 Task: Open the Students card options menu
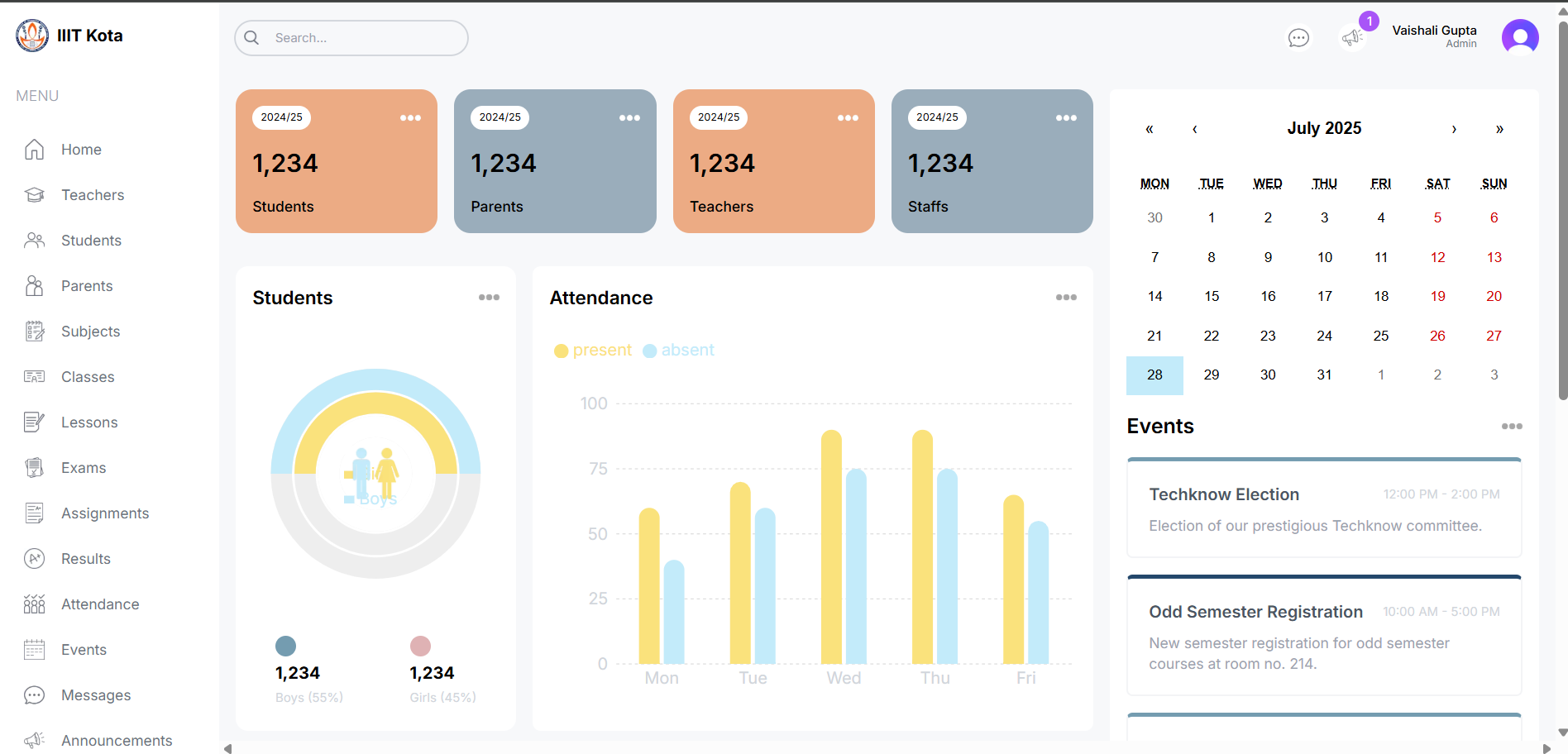pos(489,297)
